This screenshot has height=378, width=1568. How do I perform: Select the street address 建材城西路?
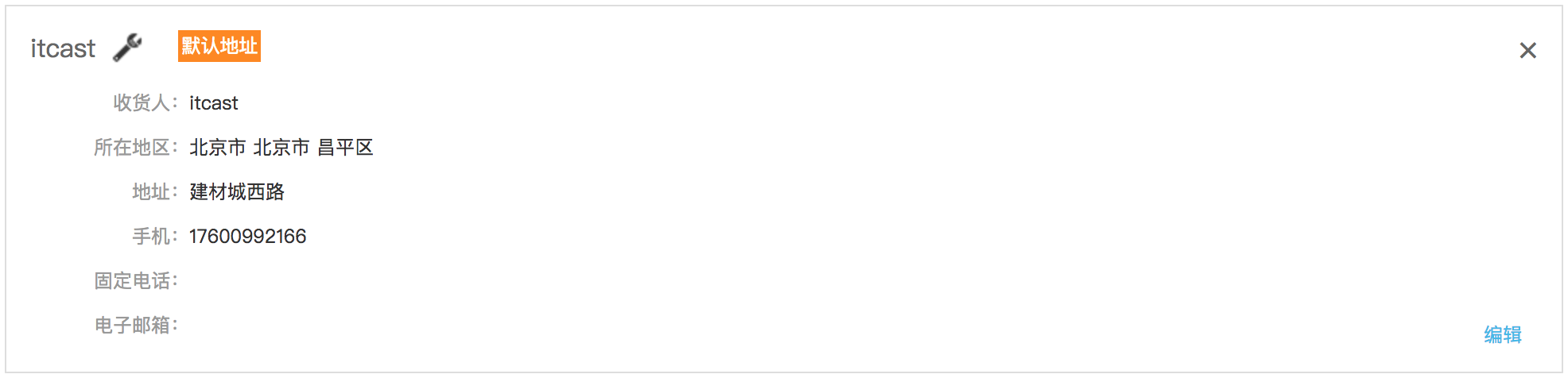point(237,192)
